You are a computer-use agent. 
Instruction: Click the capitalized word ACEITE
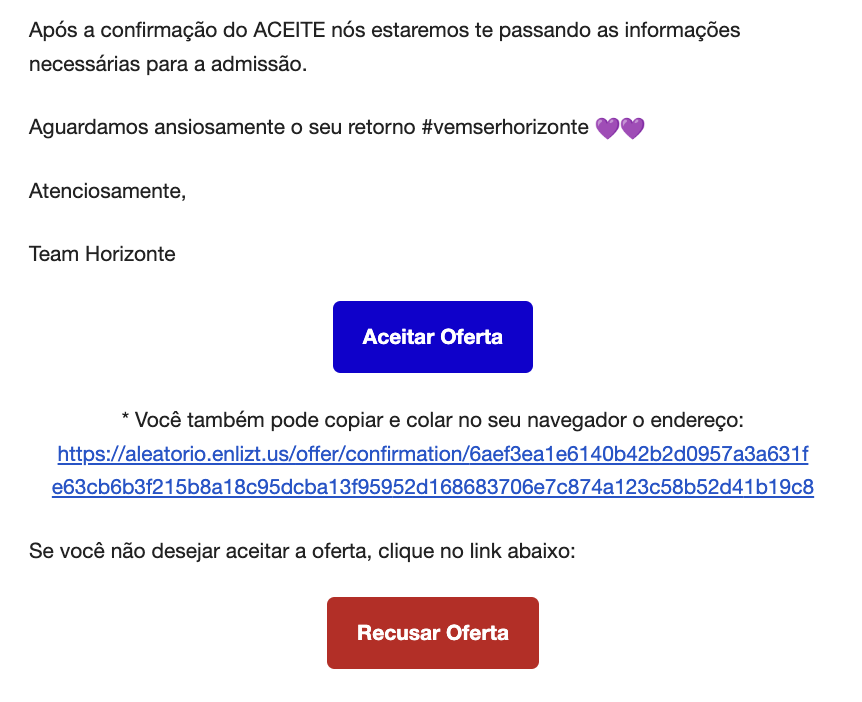289,30
